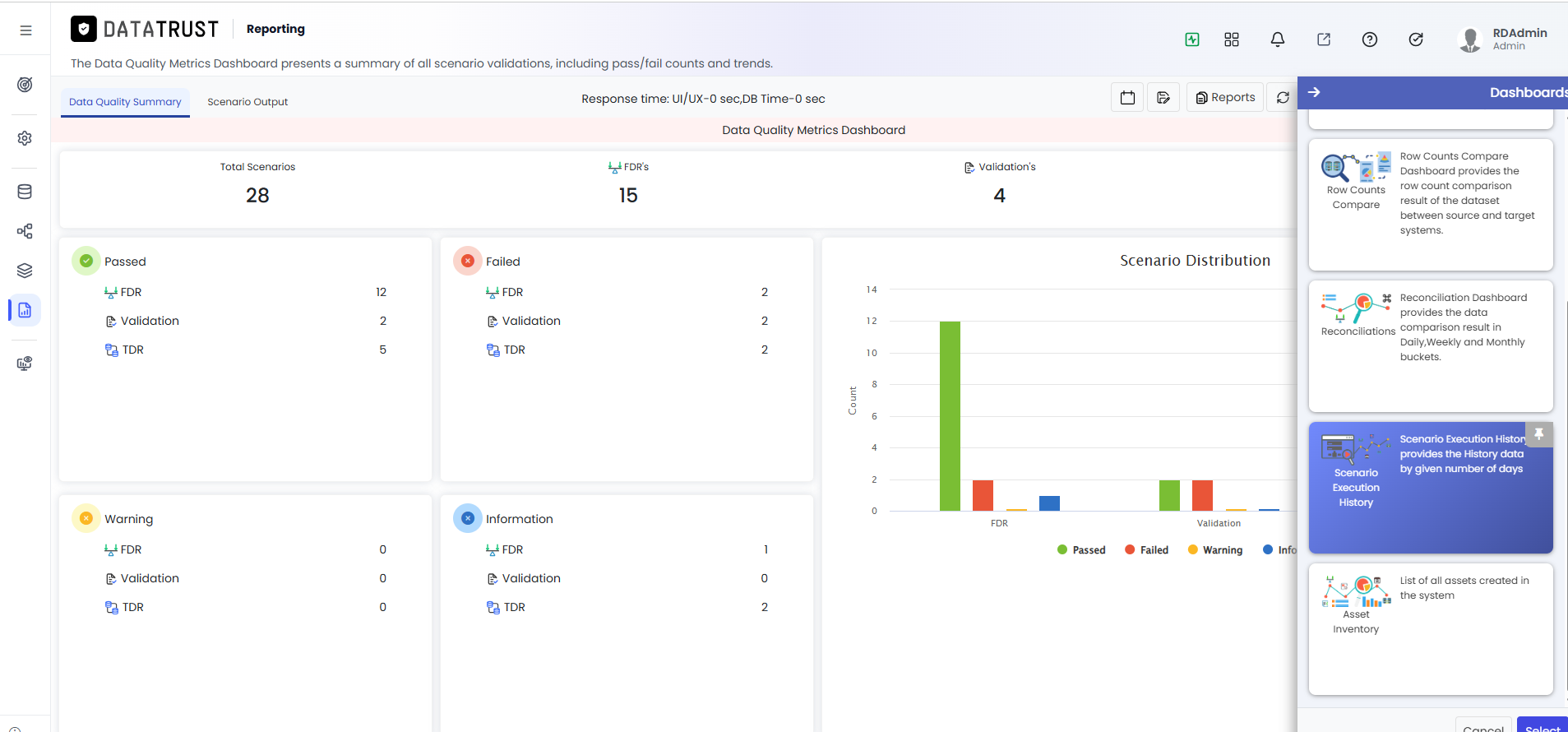
Task: Toggle Failed series in chart legend
Action: point(1146,550)
